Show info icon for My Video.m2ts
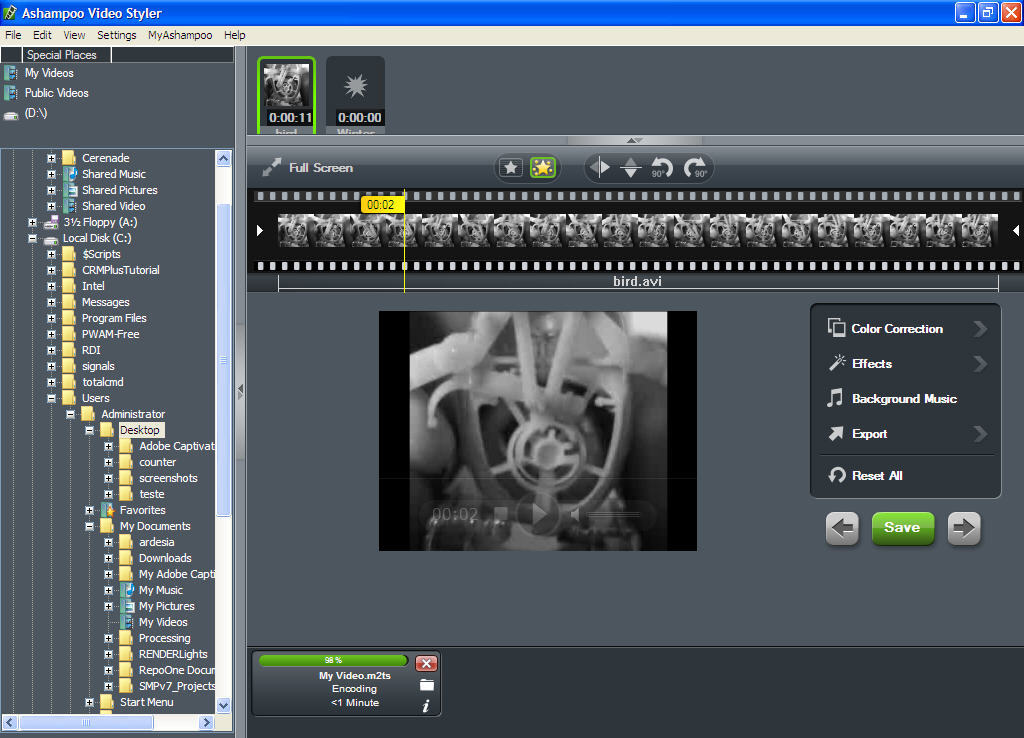This screenshot has width=1024, height=738. (x=426, y=706)
